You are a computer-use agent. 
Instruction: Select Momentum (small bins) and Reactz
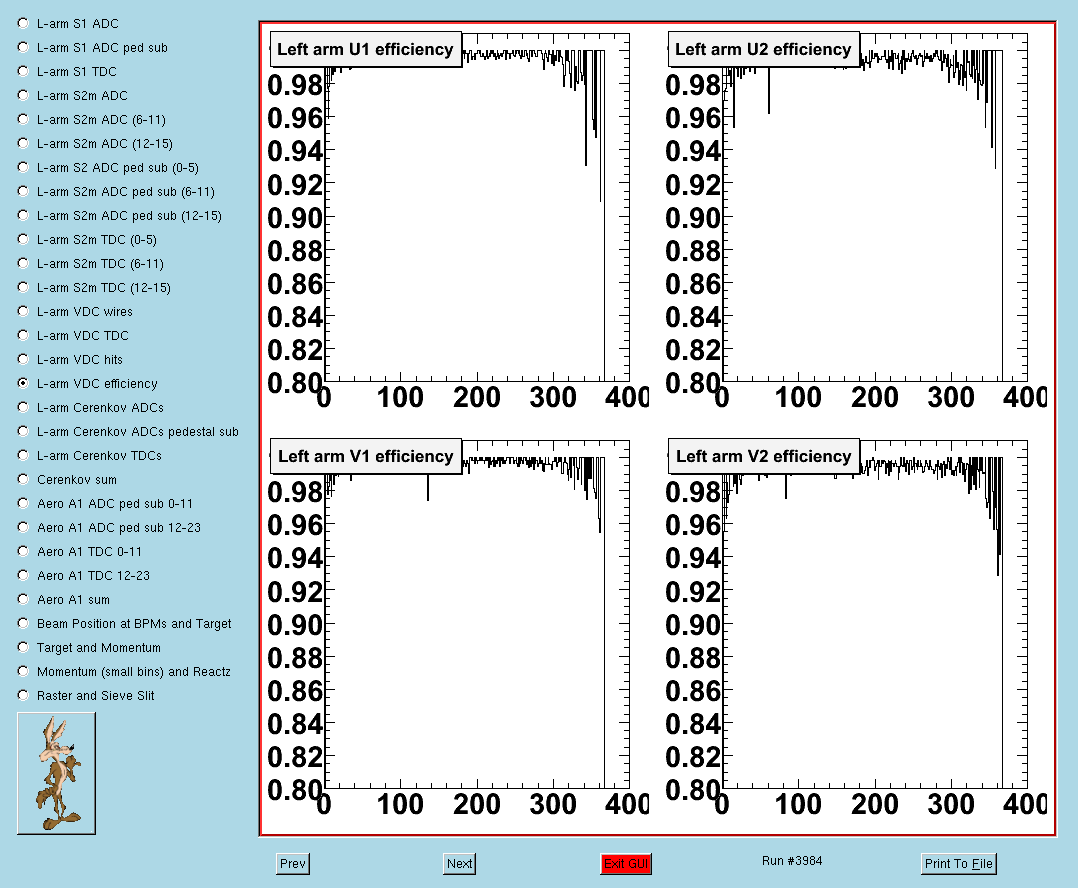click(23, 671)
